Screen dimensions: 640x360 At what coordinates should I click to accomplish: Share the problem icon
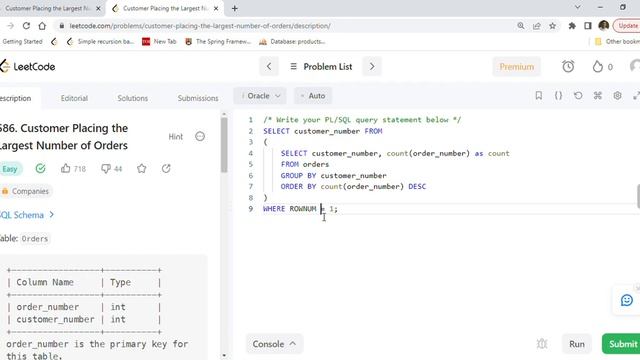(166, 169)
